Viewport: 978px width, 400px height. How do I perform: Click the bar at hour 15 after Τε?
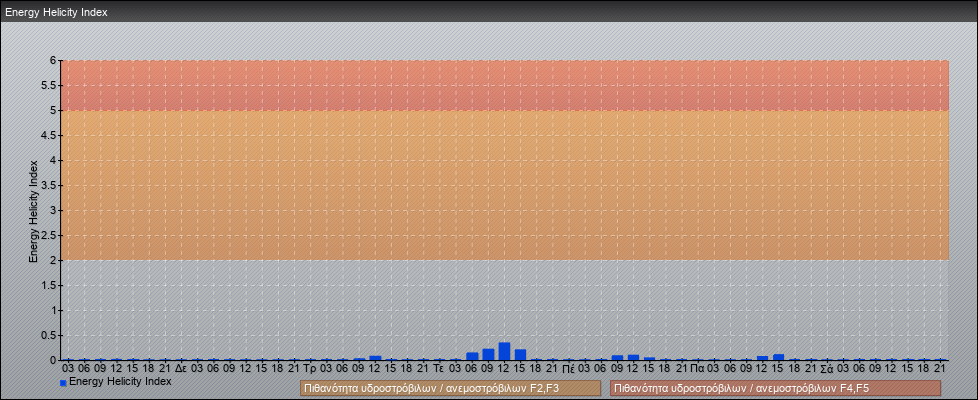tap(521, 354)
